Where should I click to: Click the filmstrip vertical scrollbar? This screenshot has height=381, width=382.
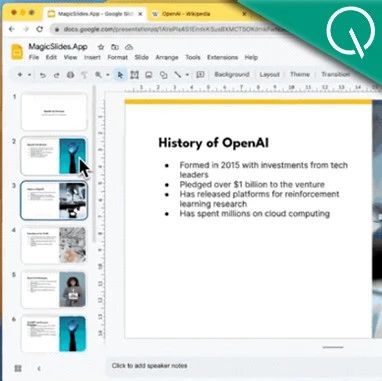(94, 165)
